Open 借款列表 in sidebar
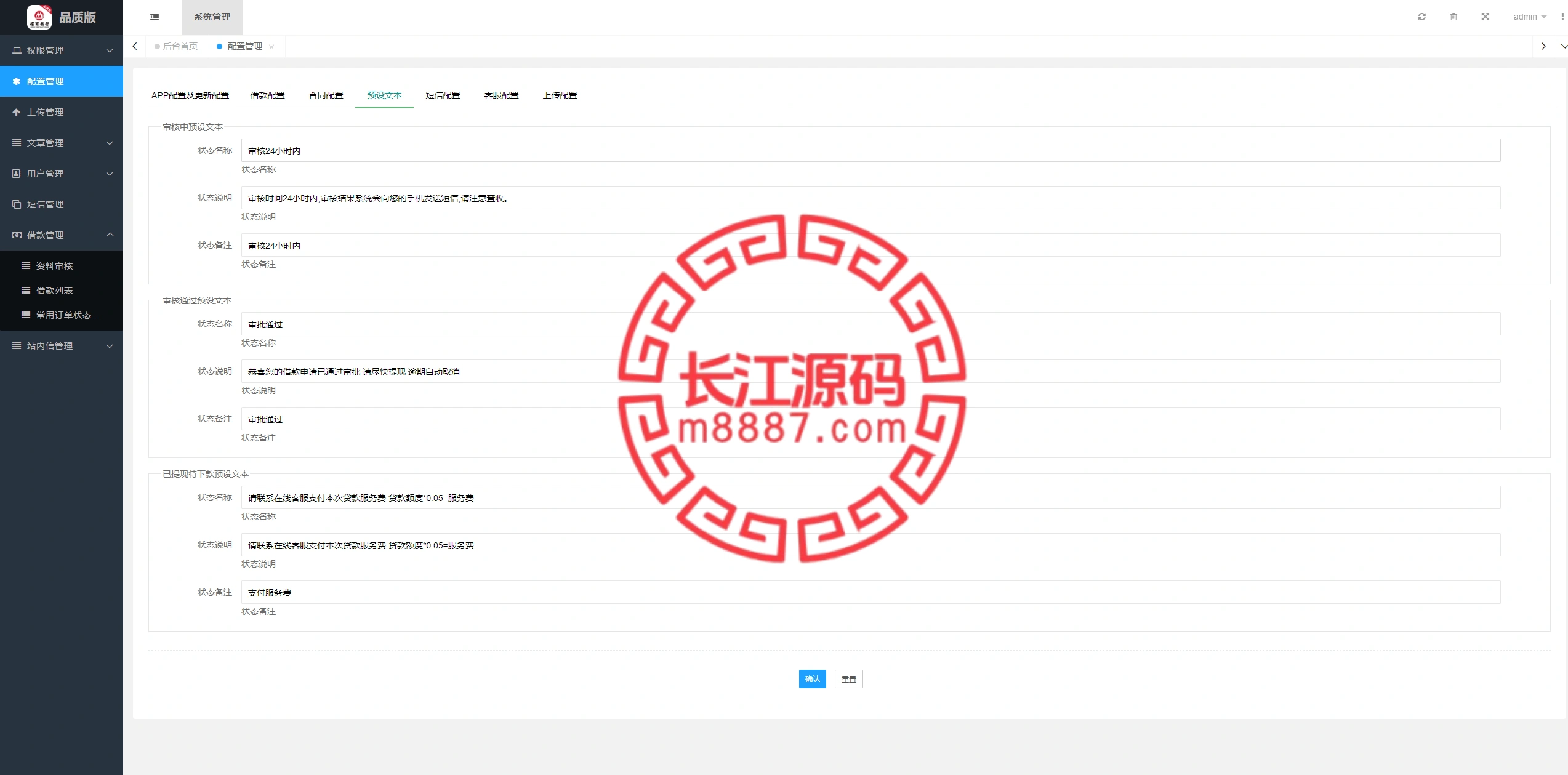The image size is (1568, 775). pos(62,291)
